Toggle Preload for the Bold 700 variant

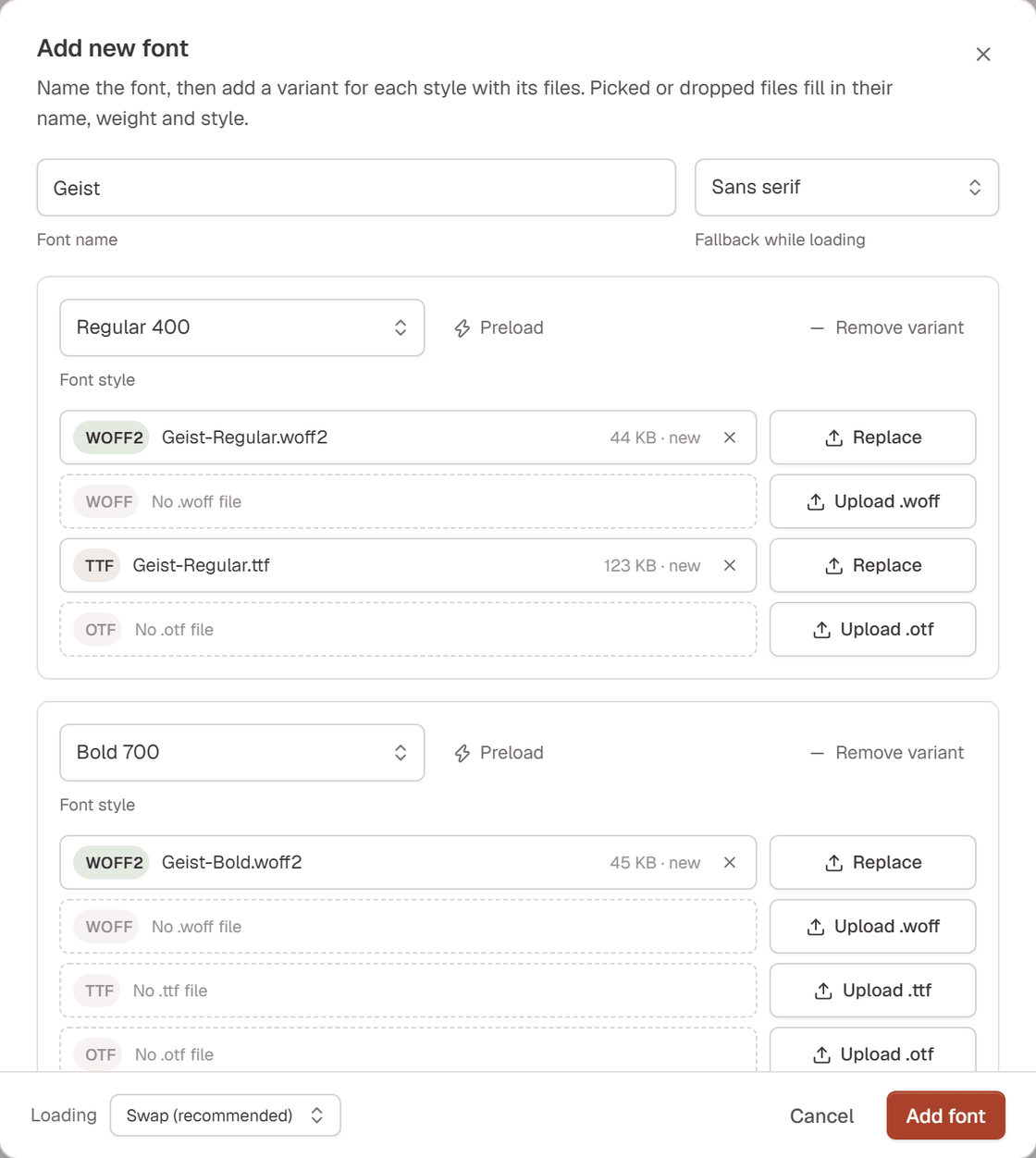click(499, 753)
